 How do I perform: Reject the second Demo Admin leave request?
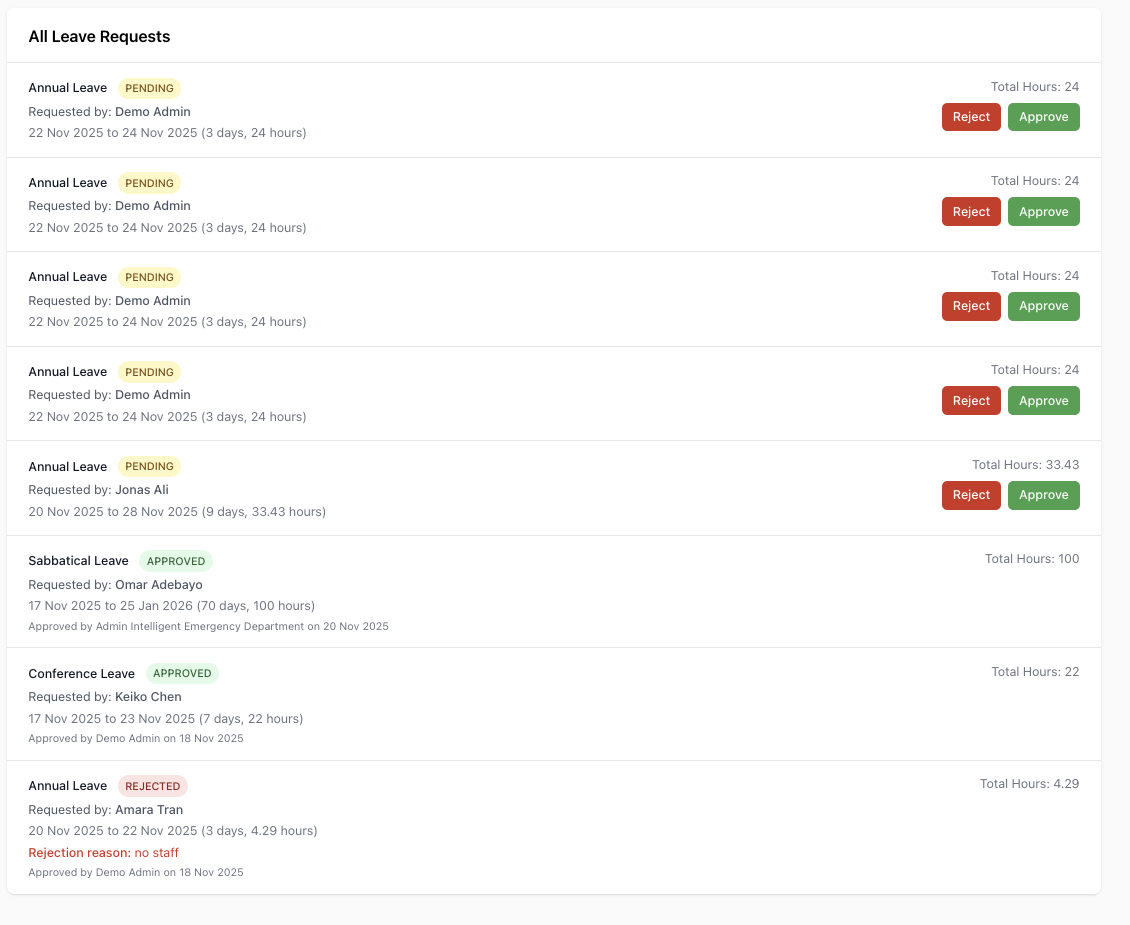point(971,212)
